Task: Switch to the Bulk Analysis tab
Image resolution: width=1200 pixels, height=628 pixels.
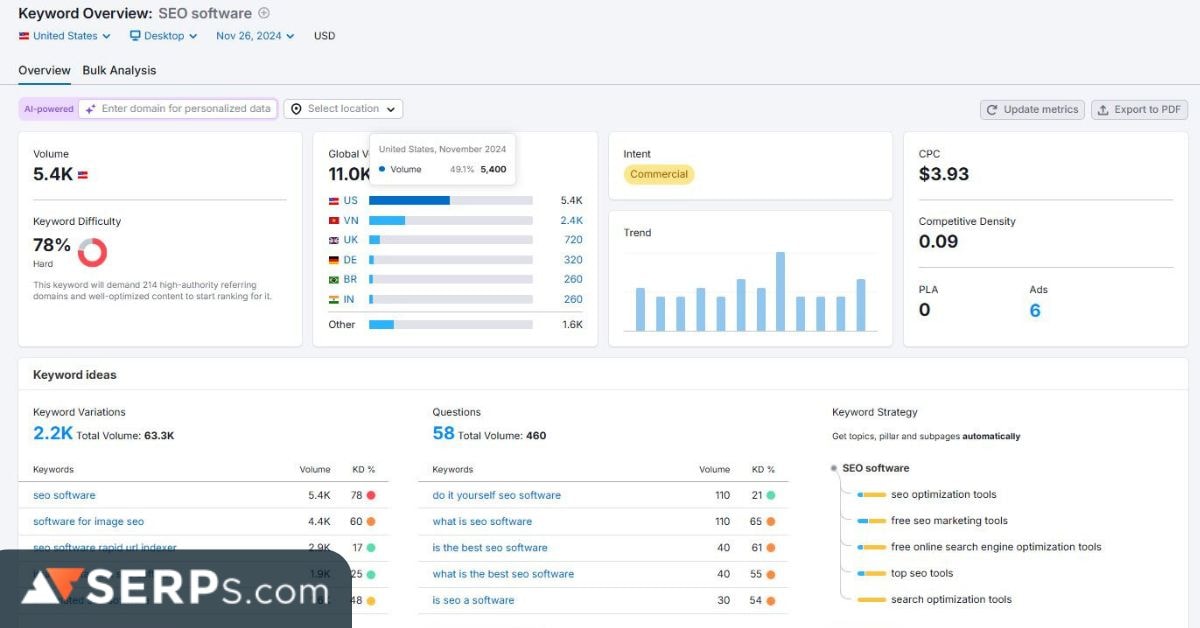Action: tap(119, 70)
